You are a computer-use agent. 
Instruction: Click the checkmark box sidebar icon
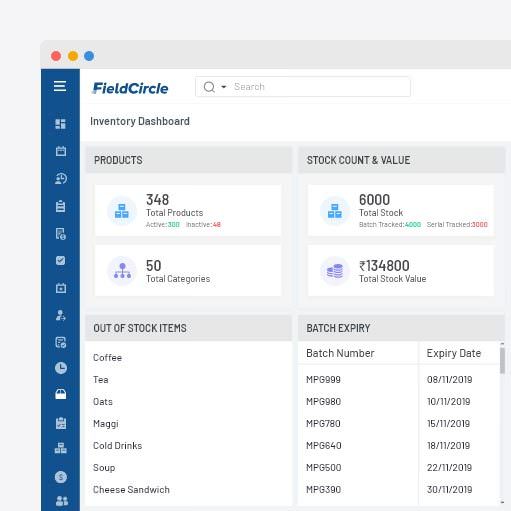coord(60,260)
